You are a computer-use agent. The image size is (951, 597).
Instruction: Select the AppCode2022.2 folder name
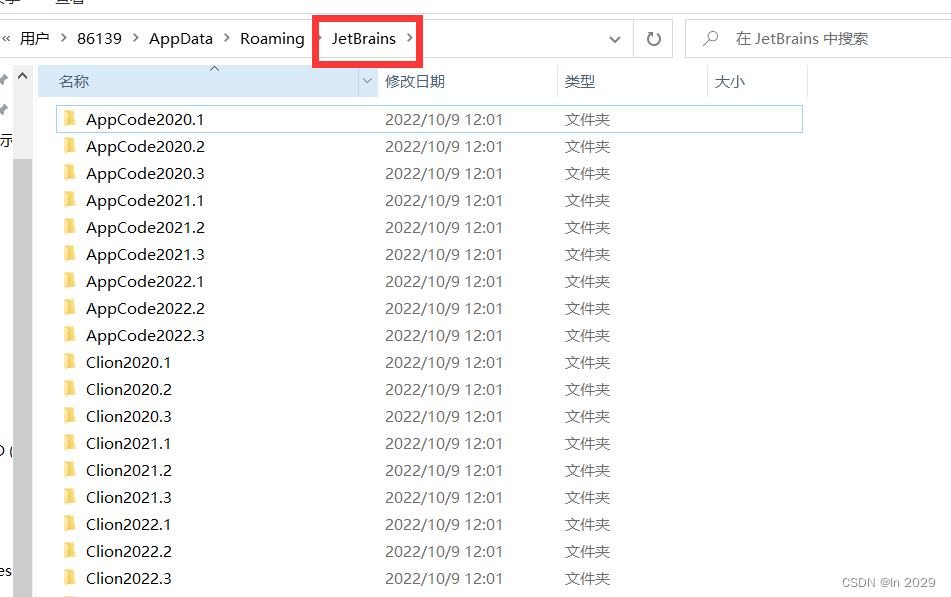point(146,308)
